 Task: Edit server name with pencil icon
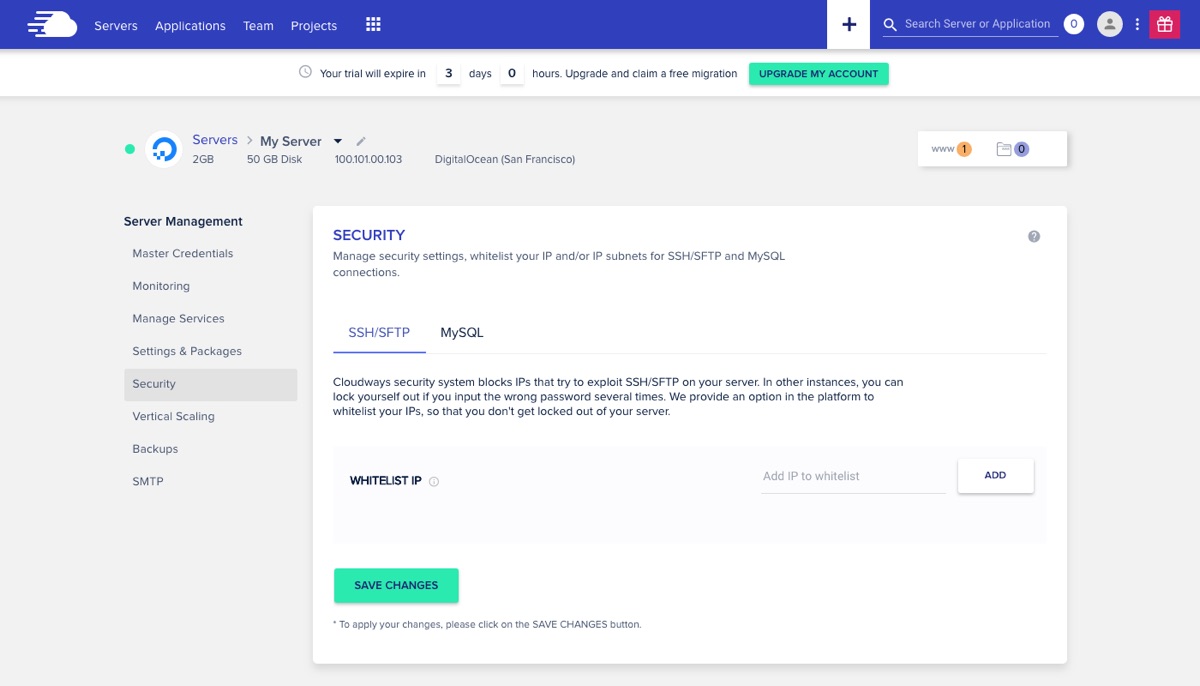361,141
